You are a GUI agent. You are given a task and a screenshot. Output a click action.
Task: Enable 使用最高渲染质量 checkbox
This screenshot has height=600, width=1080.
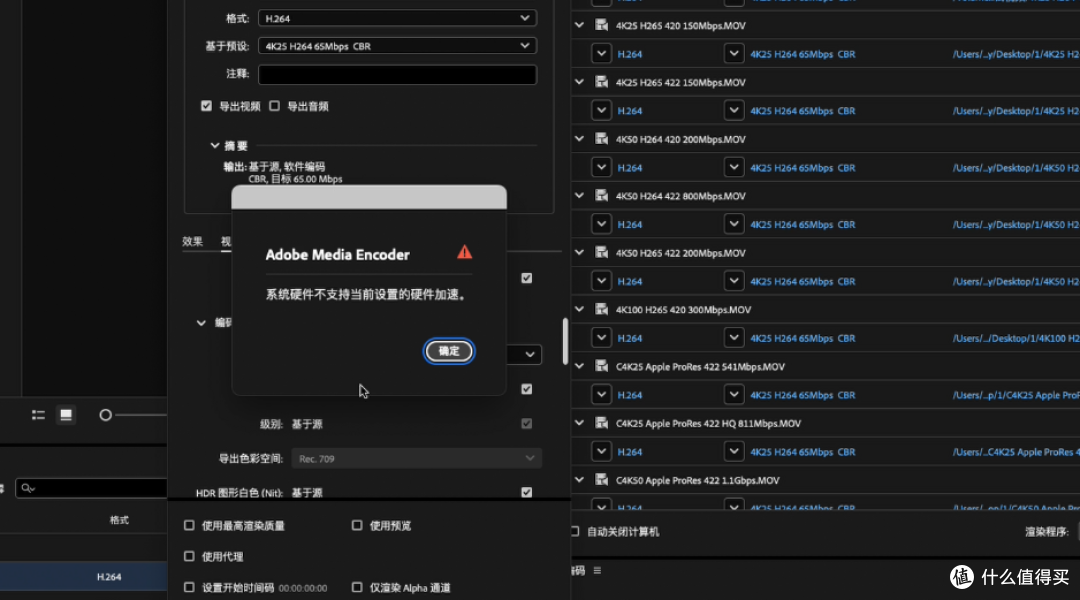tap(189, 526)
